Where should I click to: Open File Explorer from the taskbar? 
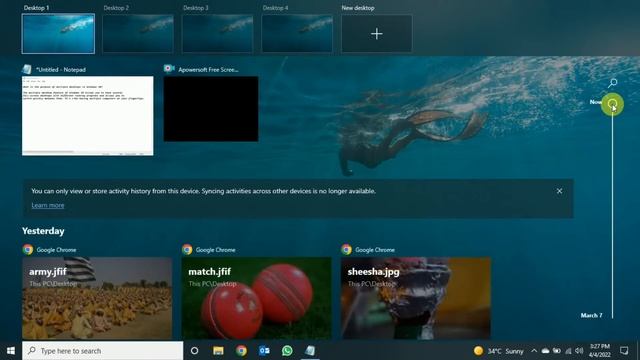click(x=218, y=351)
